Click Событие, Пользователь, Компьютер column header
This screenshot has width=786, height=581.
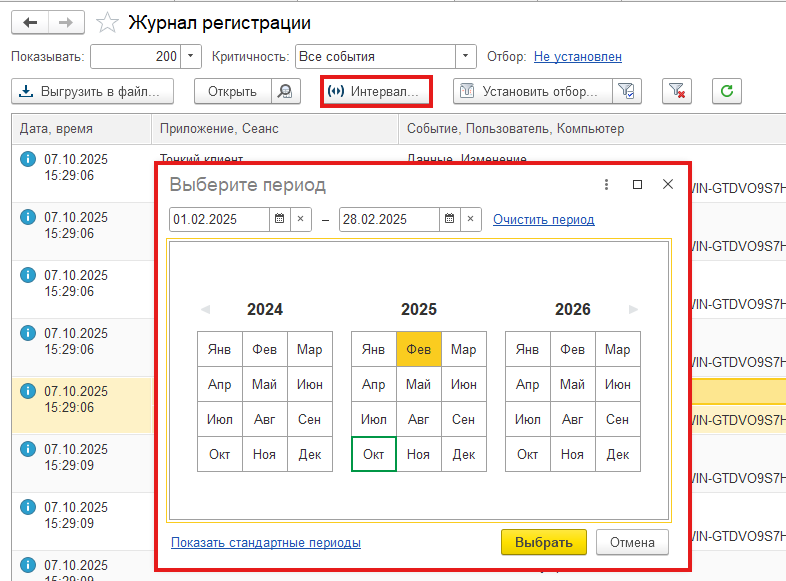point(592,129)
